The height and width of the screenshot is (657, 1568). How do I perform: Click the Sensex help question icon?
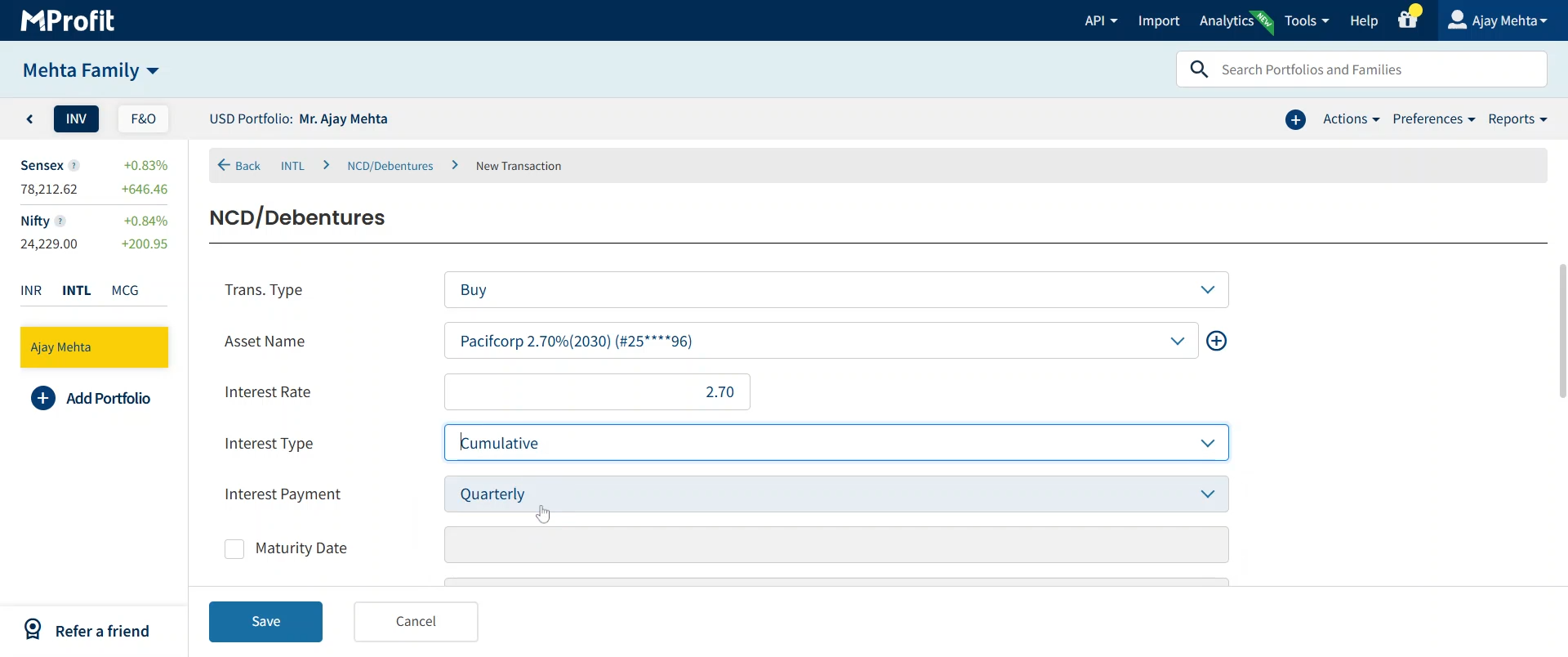pyautogui.click(x=74, y=166)
